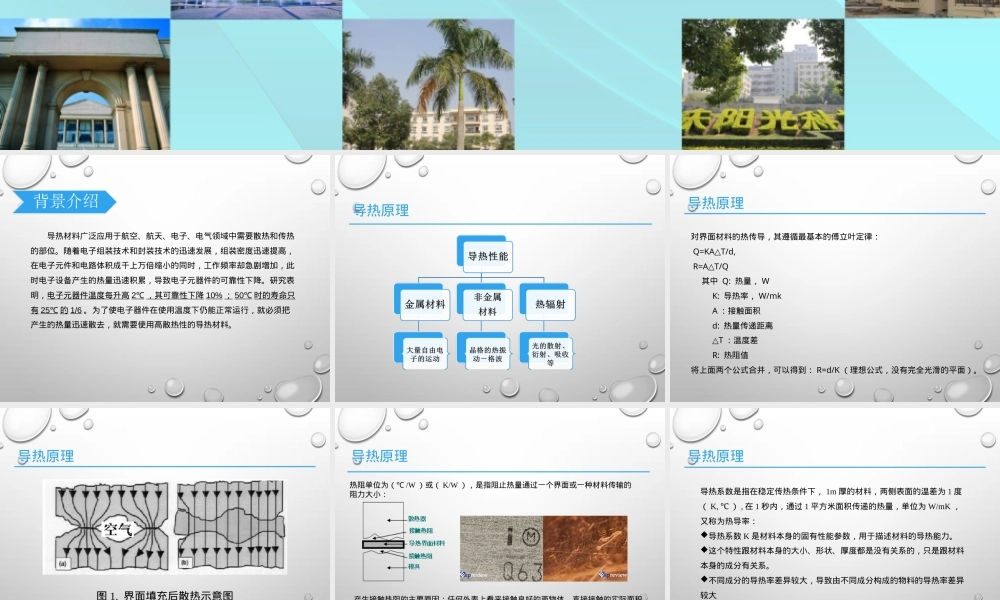The height and width of the screenshot is (600, 1000).
Task: Click the R=A△T/Q formula line
Action: 710,267
